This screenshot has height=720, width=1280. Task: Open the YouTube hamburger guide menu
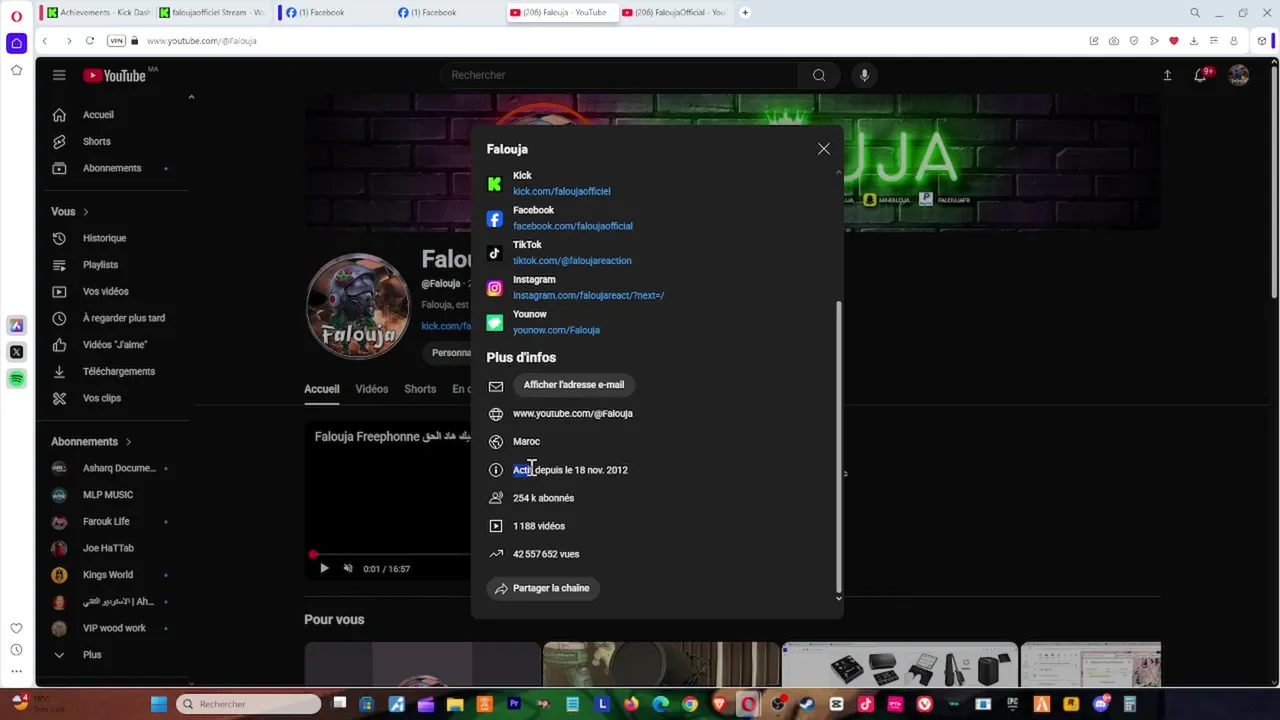tap(59, 75)
